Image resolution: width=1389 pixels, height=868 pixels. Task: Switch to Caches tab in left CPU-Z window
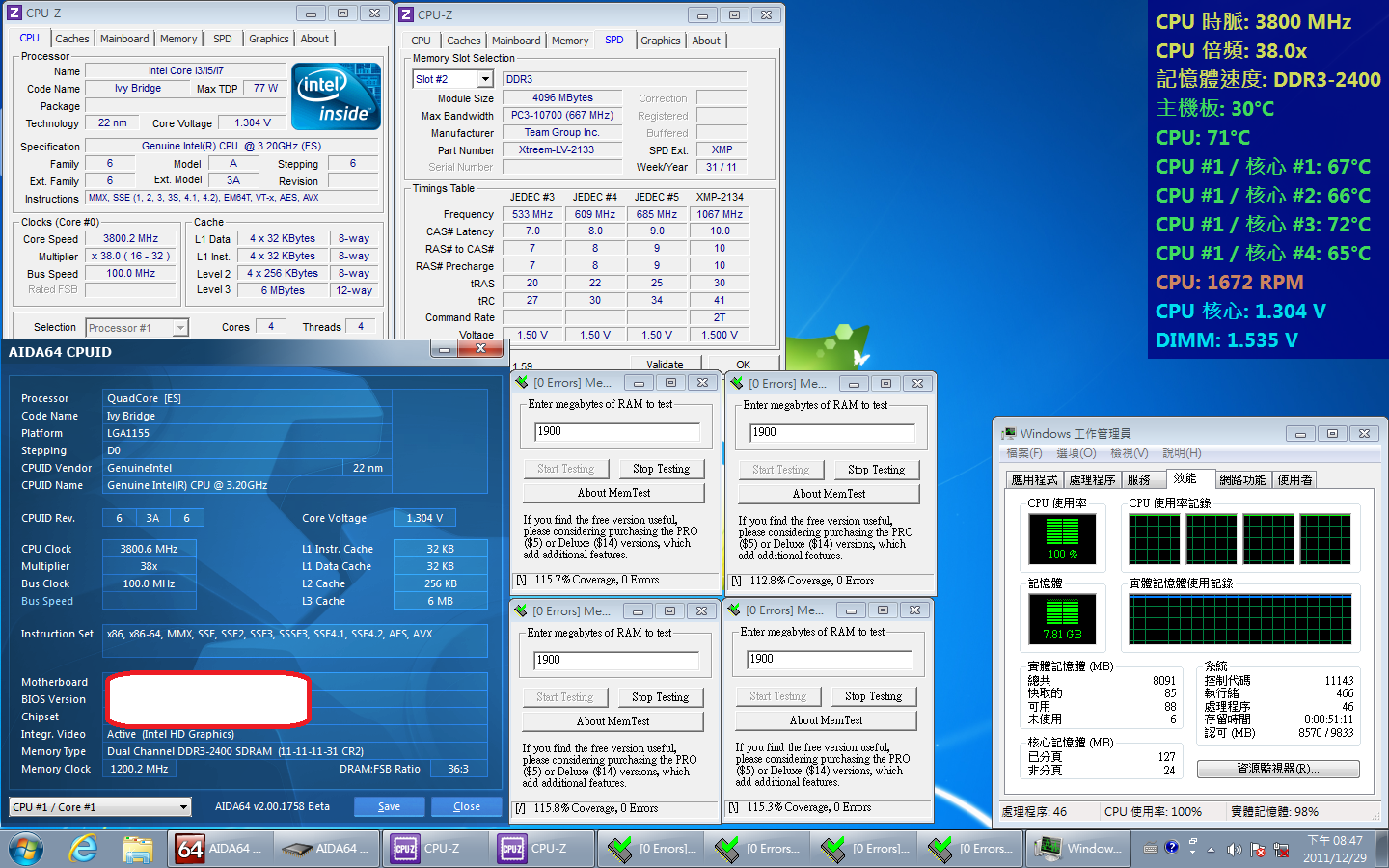(72, 39)
